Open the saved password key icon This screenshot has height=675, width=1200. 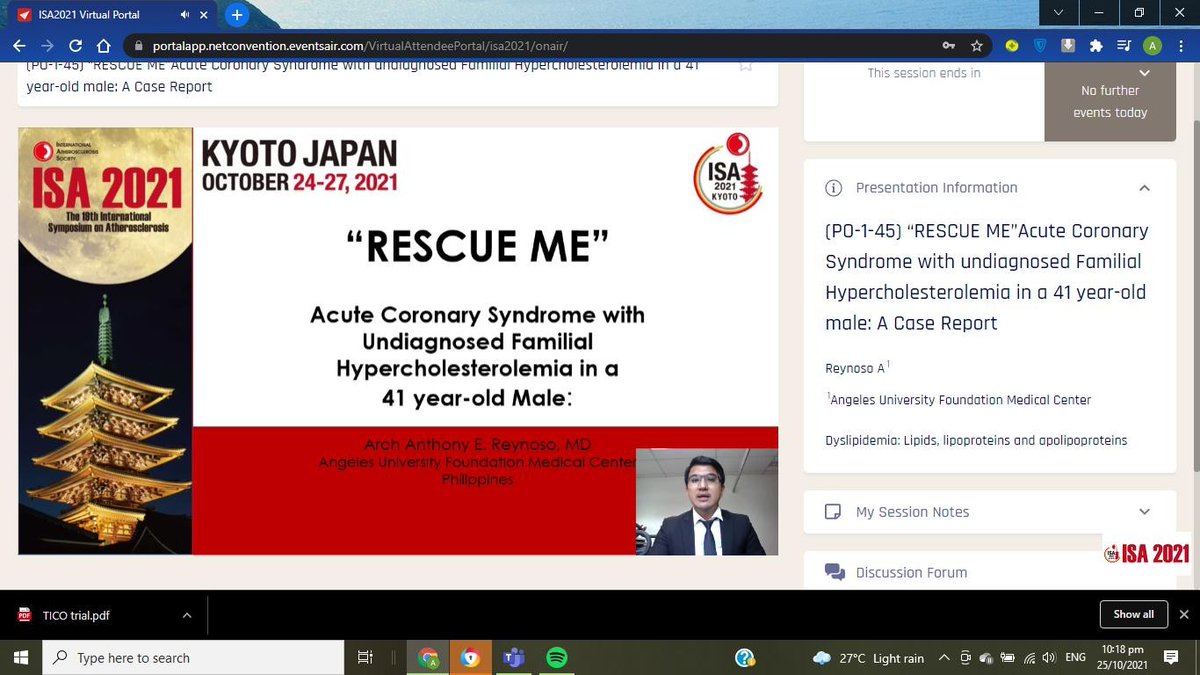(x=948, y=46)
